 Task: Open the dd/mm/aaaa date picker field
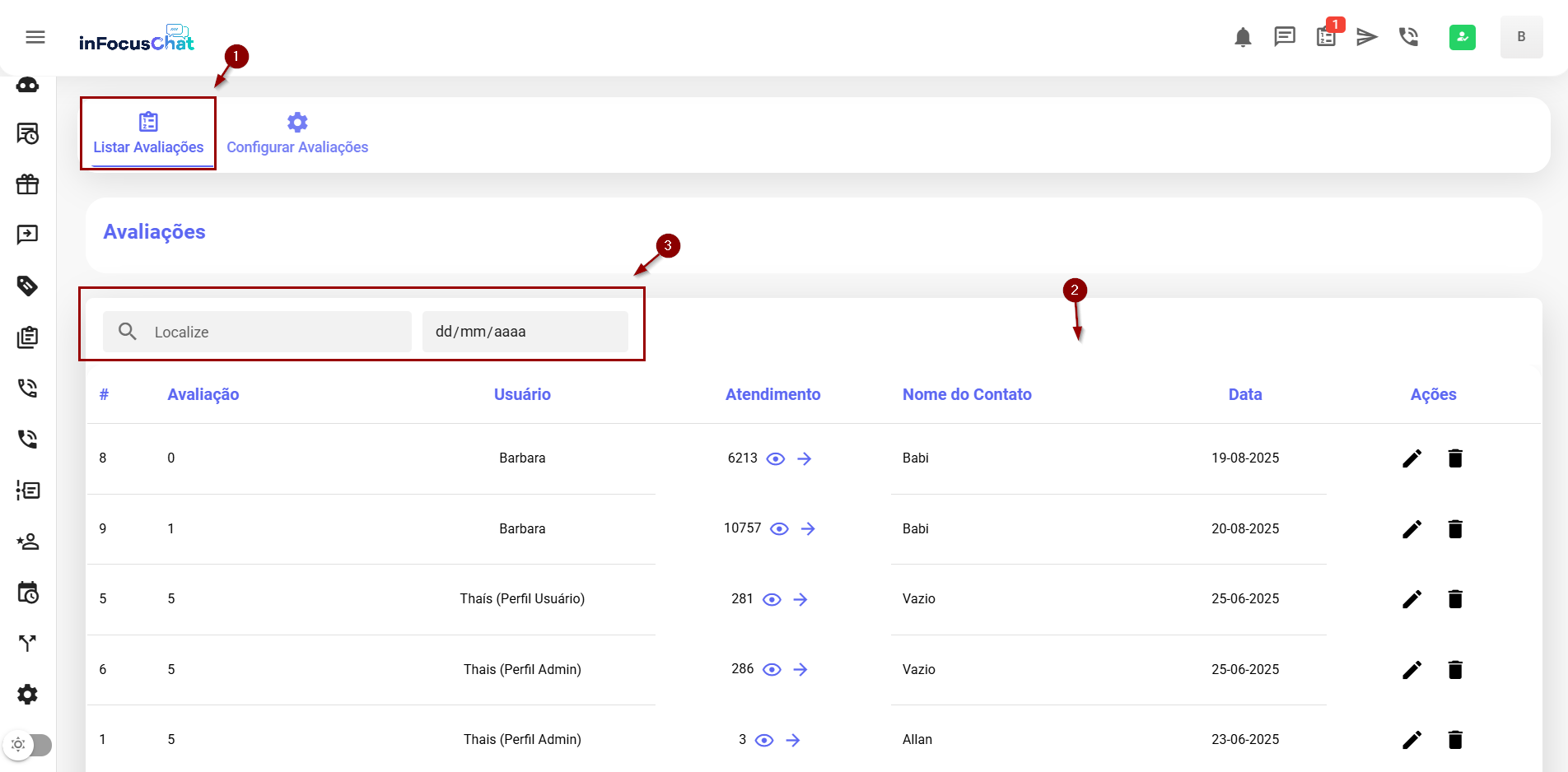point(525,332)
